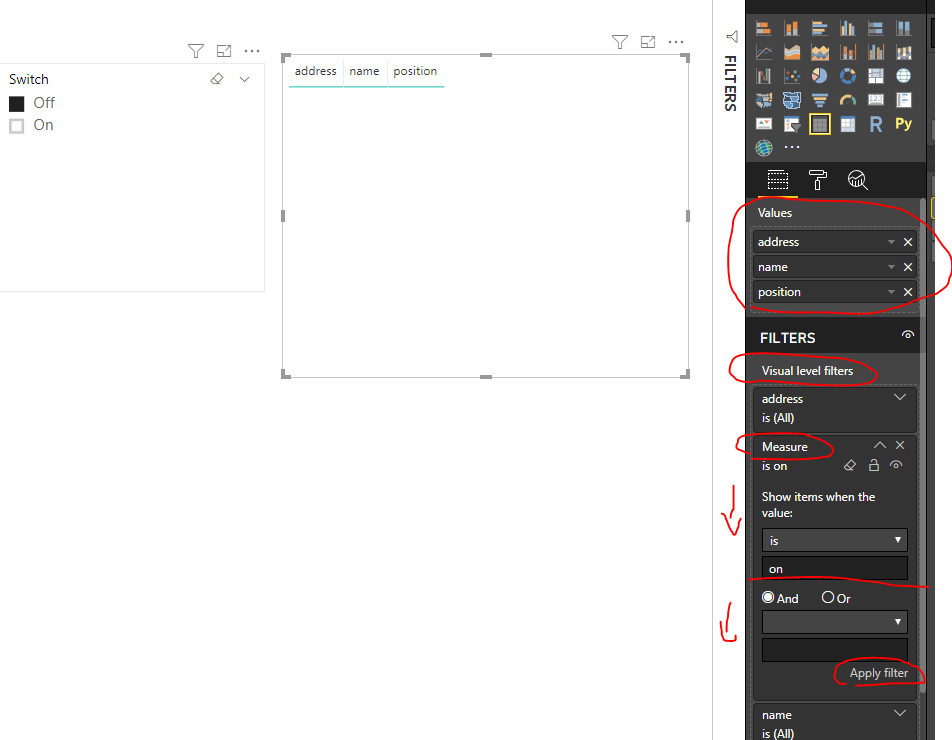The image size is (952, 740).
Task: Select the stacked bar chart visual
Action: click(x=764, y=28)
